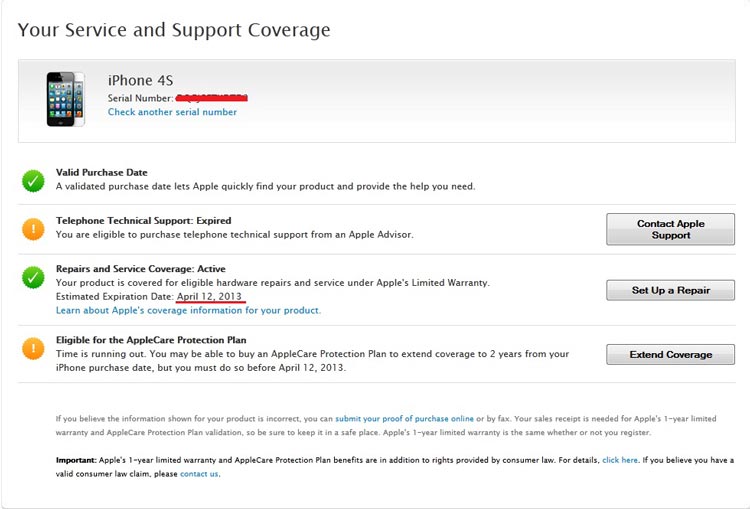Click the green check beside Valid Purchase Date
Viewport: 750px width, 509px height.
click(x=33, y=181)
